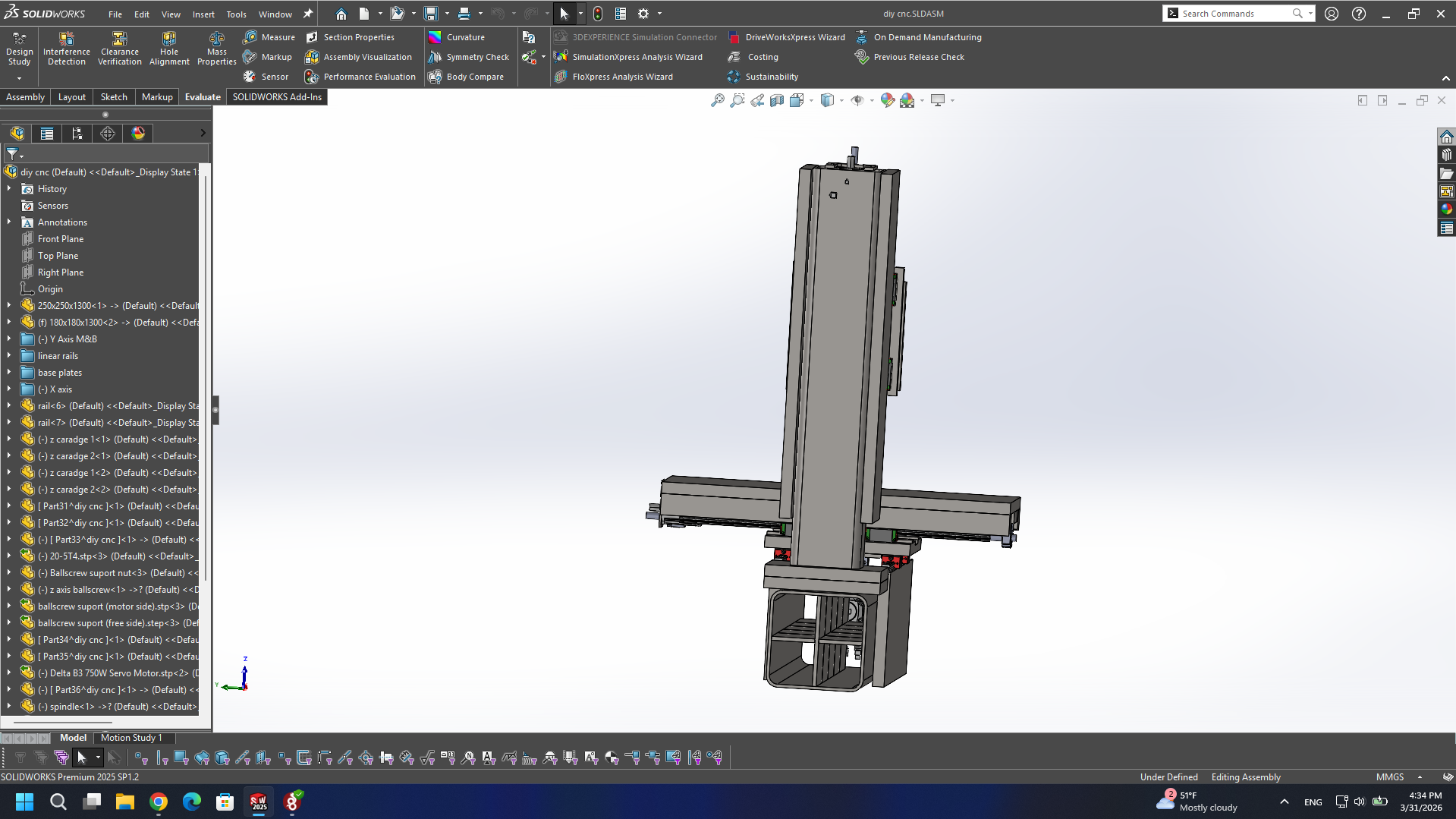Expand the linear rails folder
1456x819 pixels.
click(x=9, y=356)
